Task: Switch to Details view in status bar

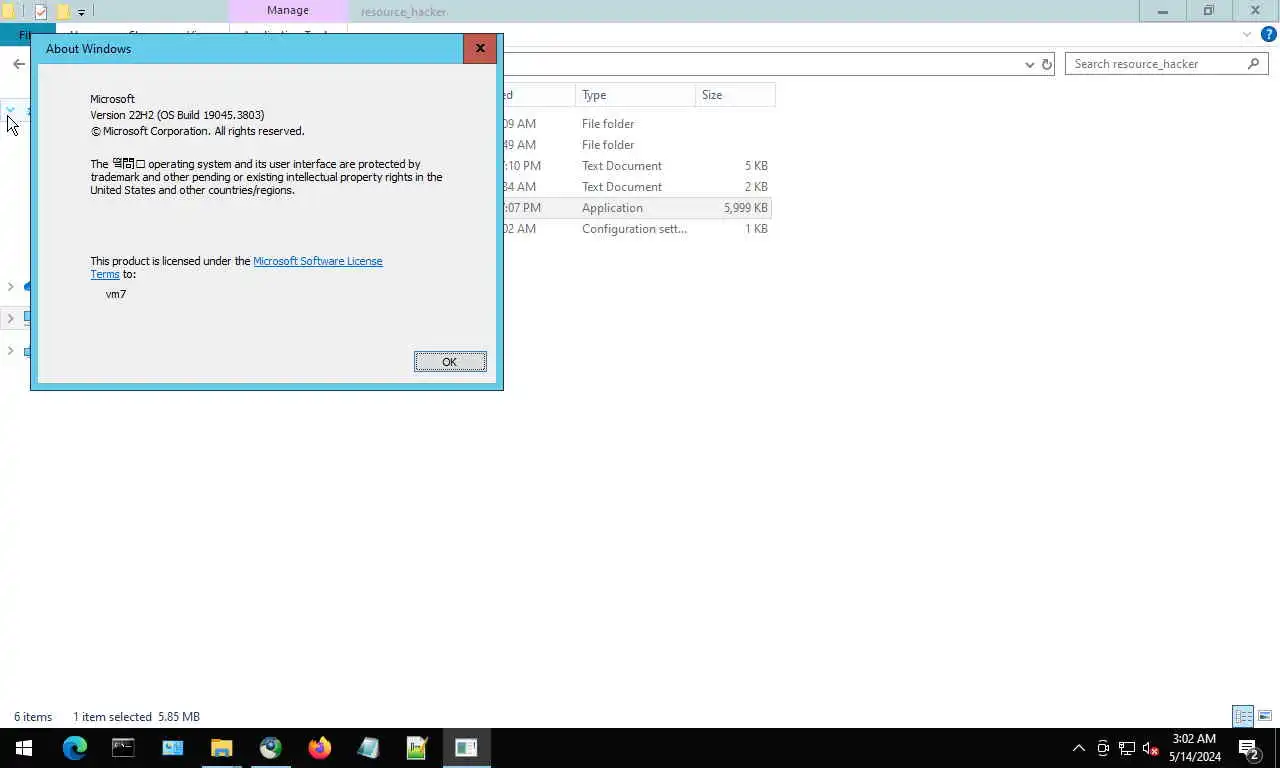Action: point(1243,716)
